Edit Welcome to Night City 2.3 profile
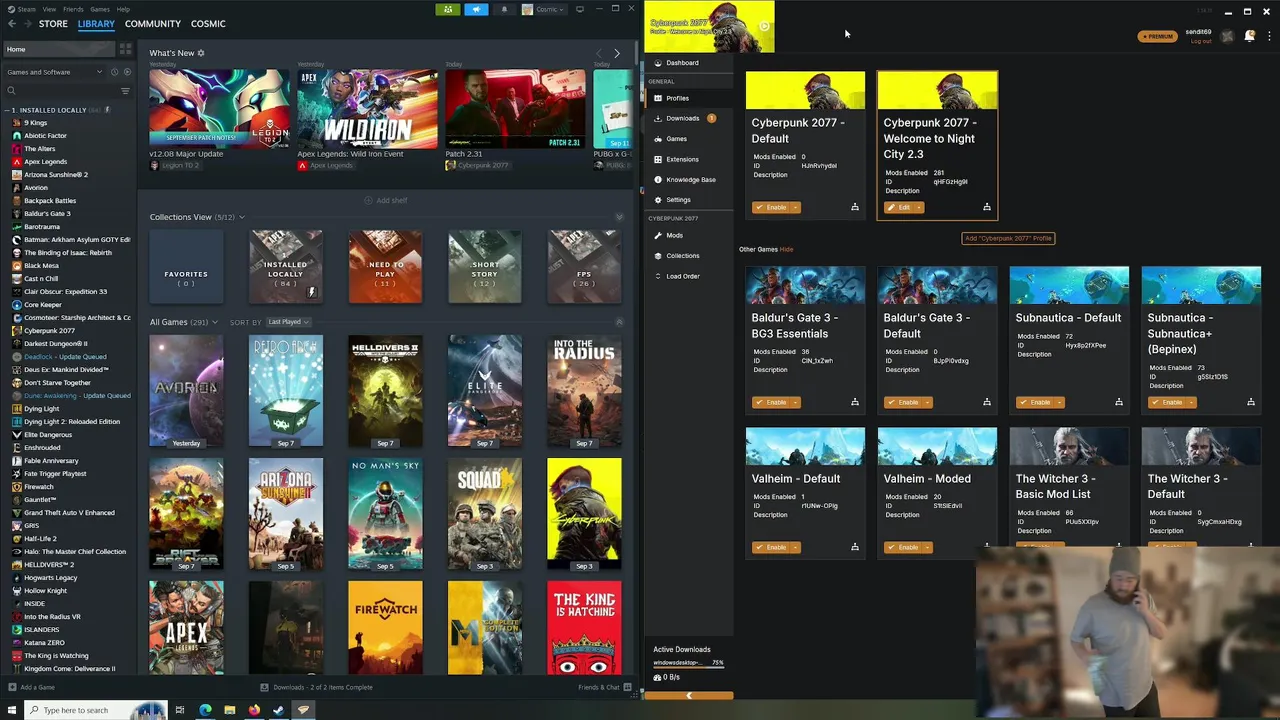The width and height of the screenshot is (1280, 720). coord(899,207)
